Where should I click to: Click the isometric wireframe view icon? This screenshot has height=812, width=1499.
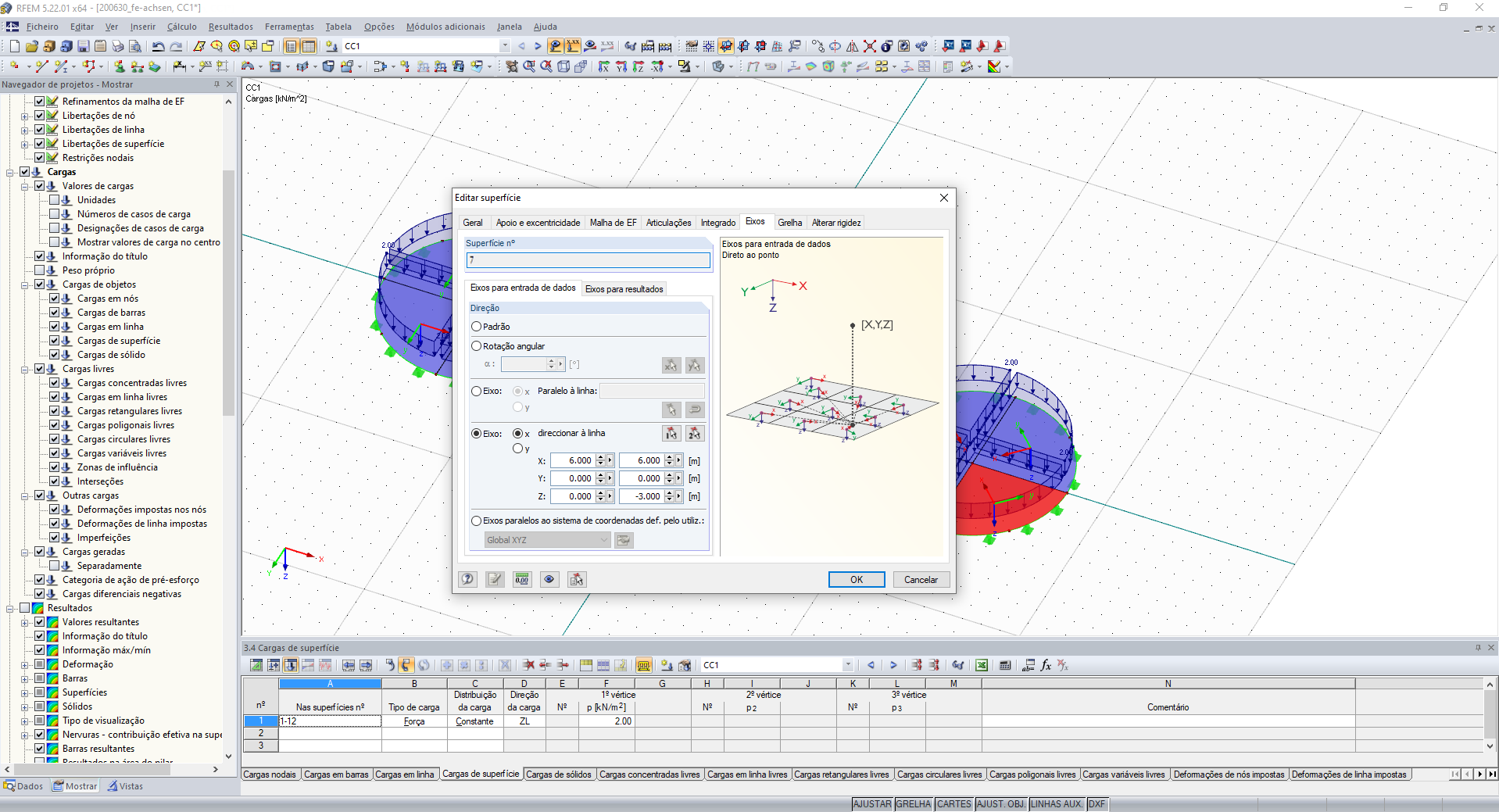pyautogui.click(x=563, y=66)
